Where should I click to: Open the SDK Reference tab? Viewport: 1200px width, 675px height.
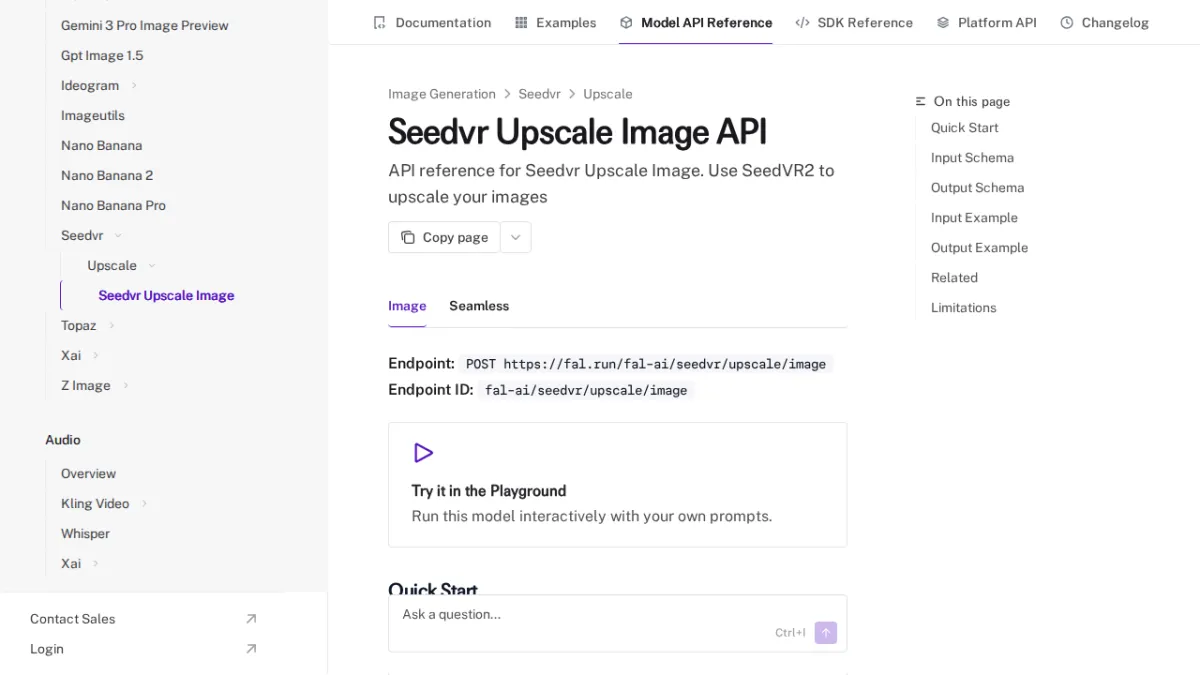point(854,22)
